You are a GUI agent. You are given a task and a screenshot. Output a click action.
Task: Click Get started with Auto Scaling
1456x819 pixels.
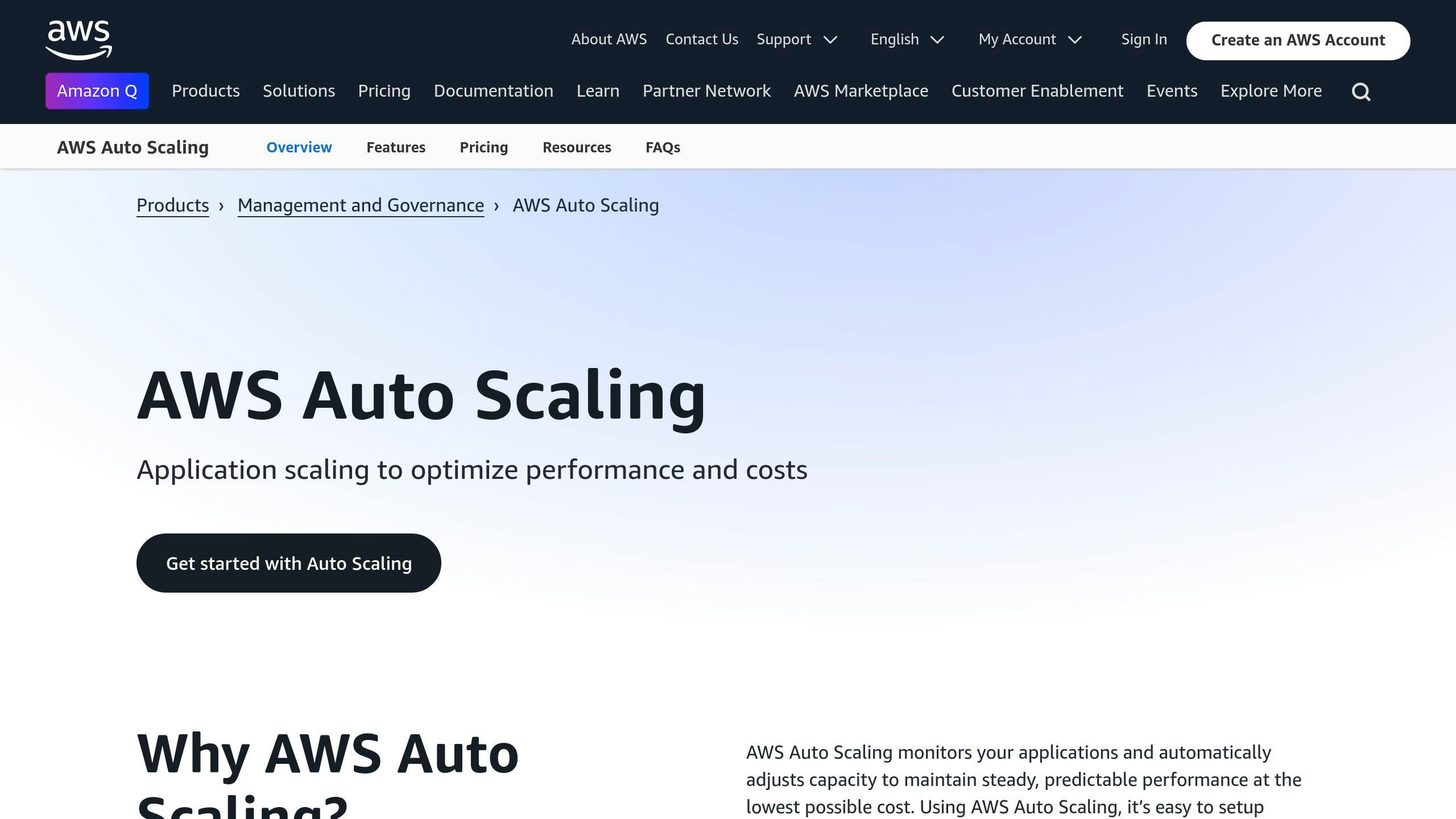(289, 563)
